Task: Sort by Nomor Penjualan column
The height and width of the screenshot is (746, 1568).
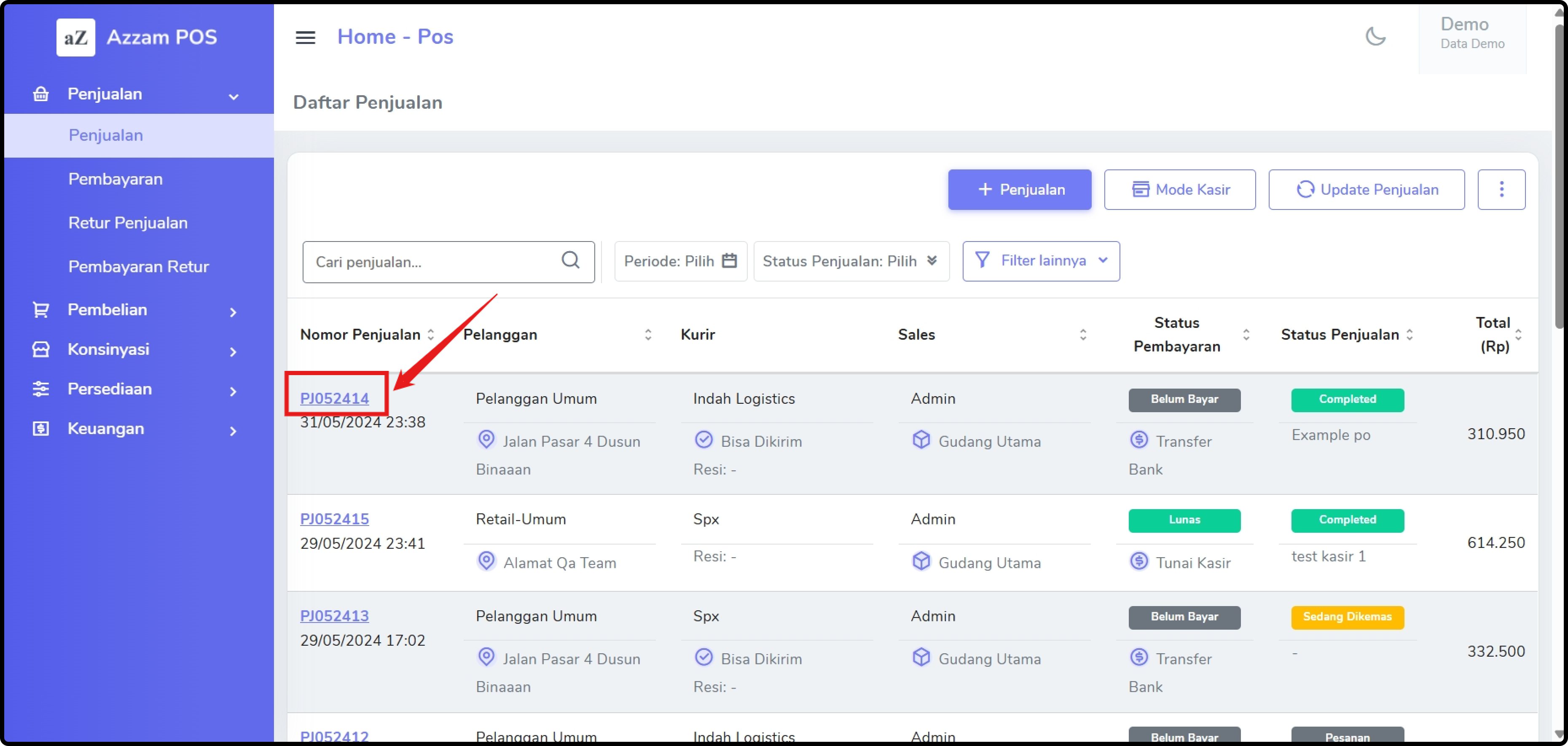Action: (x=430, y=335)
